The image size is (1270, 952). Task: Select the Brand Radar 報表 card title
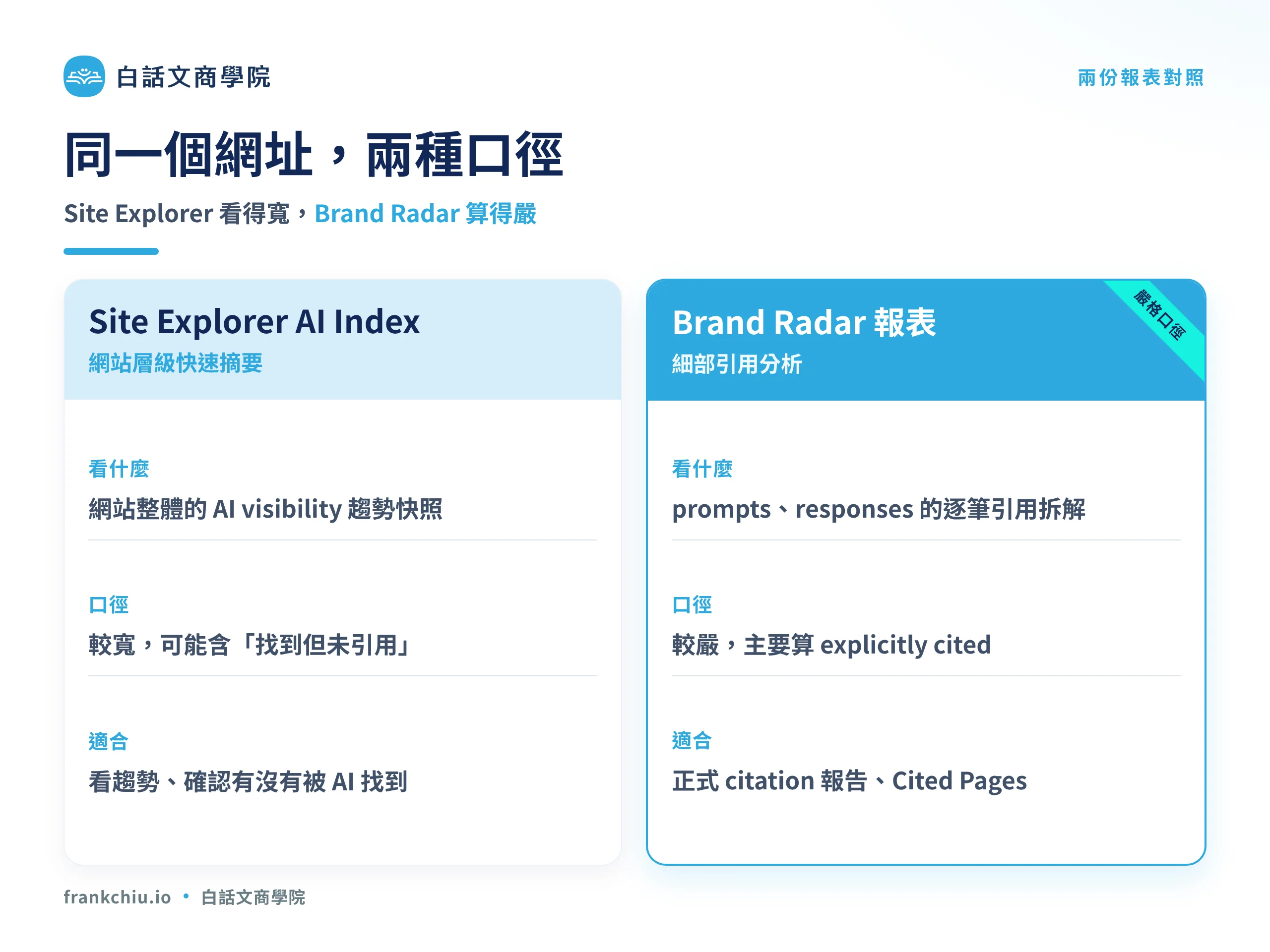804,322
